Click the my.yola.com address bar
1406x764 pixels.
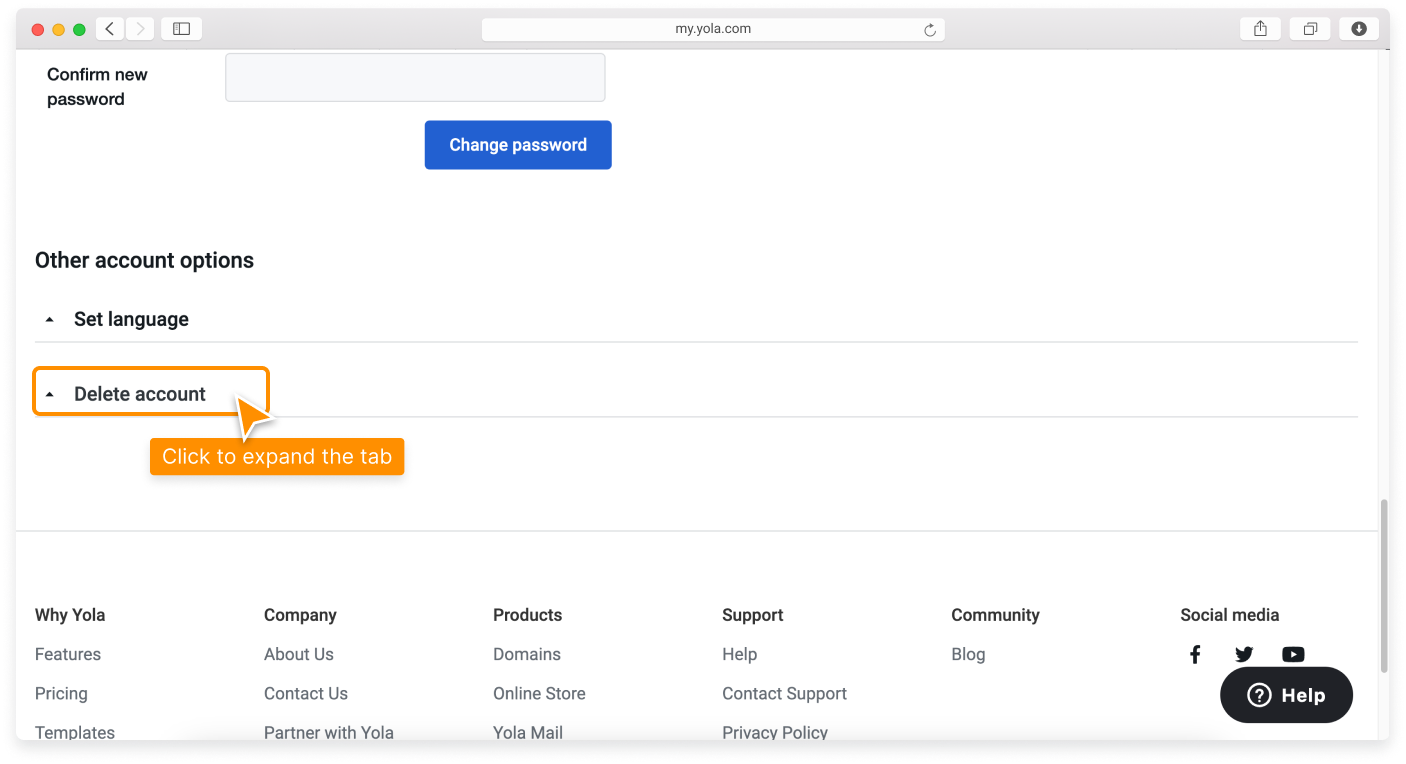712,29
